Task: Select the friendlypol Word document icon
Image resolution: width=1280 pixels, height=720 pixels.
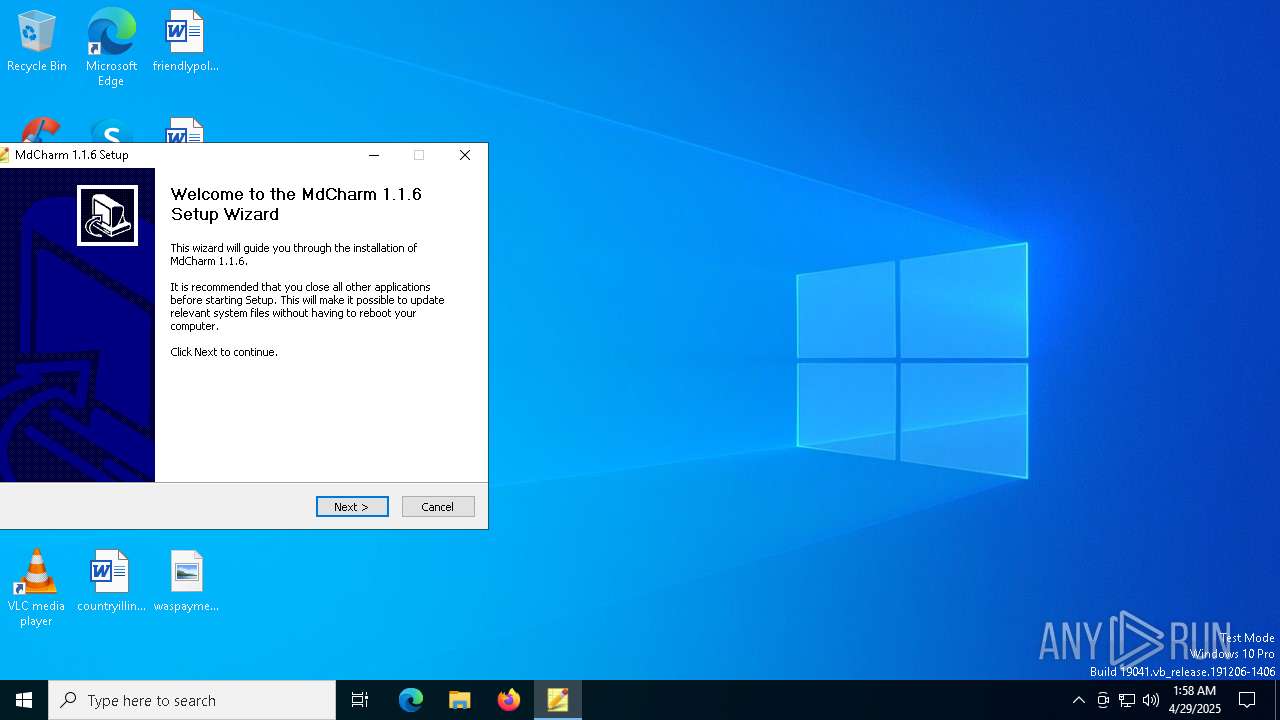Action: pos(185,42)
